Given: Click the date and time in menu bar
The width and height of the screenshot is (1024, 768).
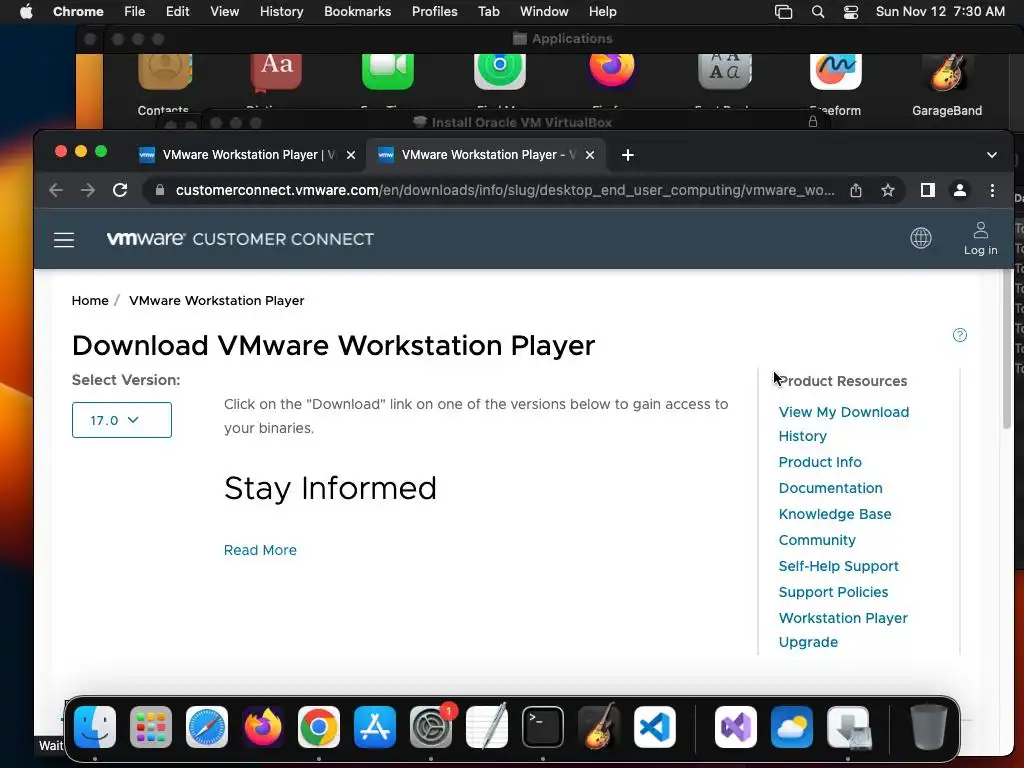Looking at the screenshot, I should 940,12.
